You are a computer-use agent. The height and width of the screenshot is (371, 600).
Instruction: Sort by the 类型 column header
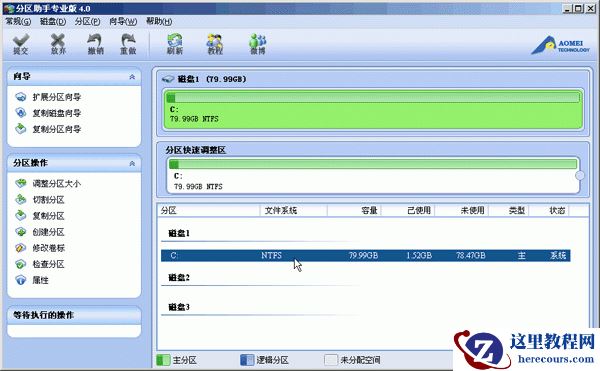tap(509, 210)
